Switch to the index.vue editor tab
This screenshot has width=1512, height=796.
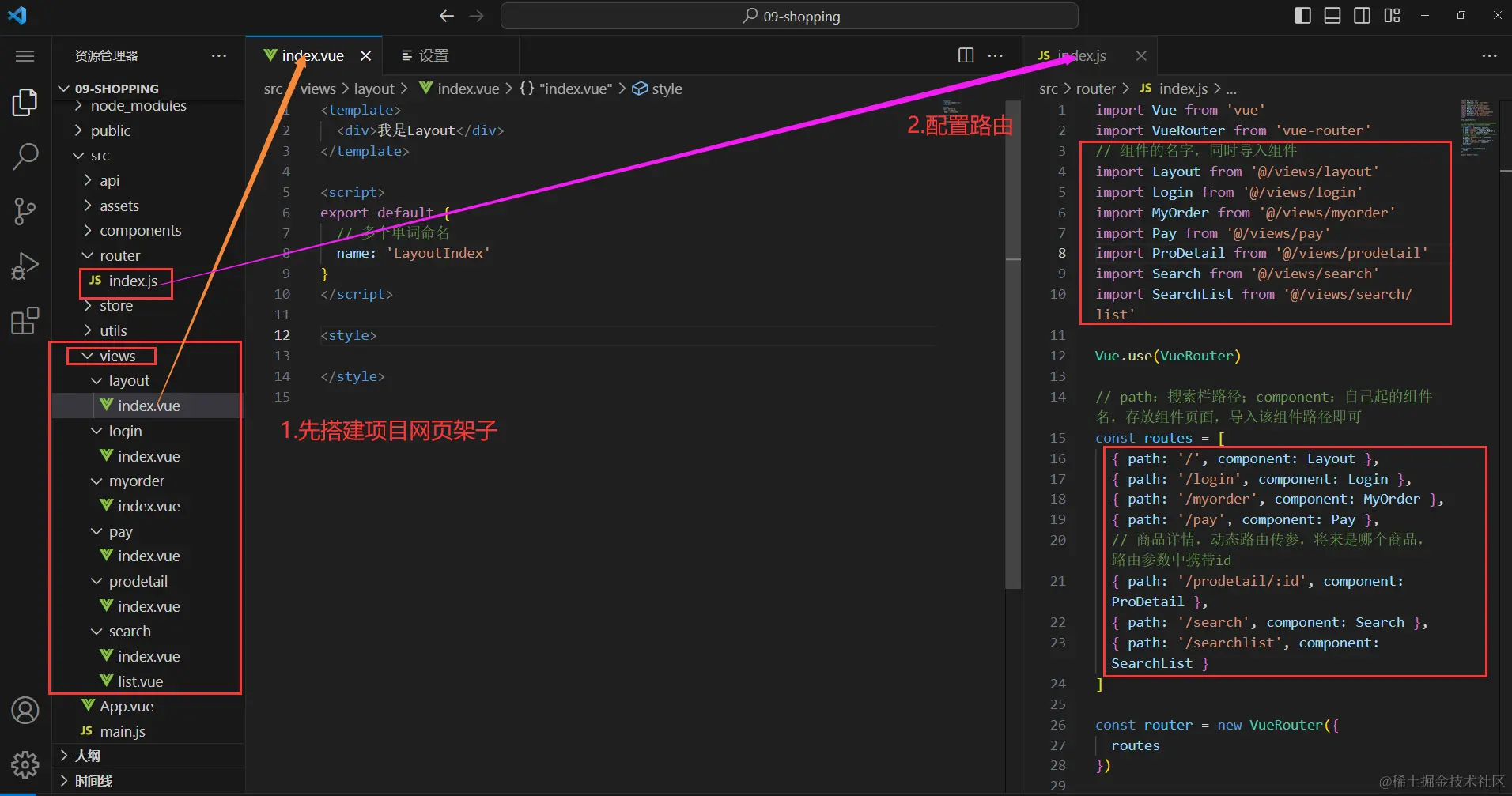tap(314, 55)
